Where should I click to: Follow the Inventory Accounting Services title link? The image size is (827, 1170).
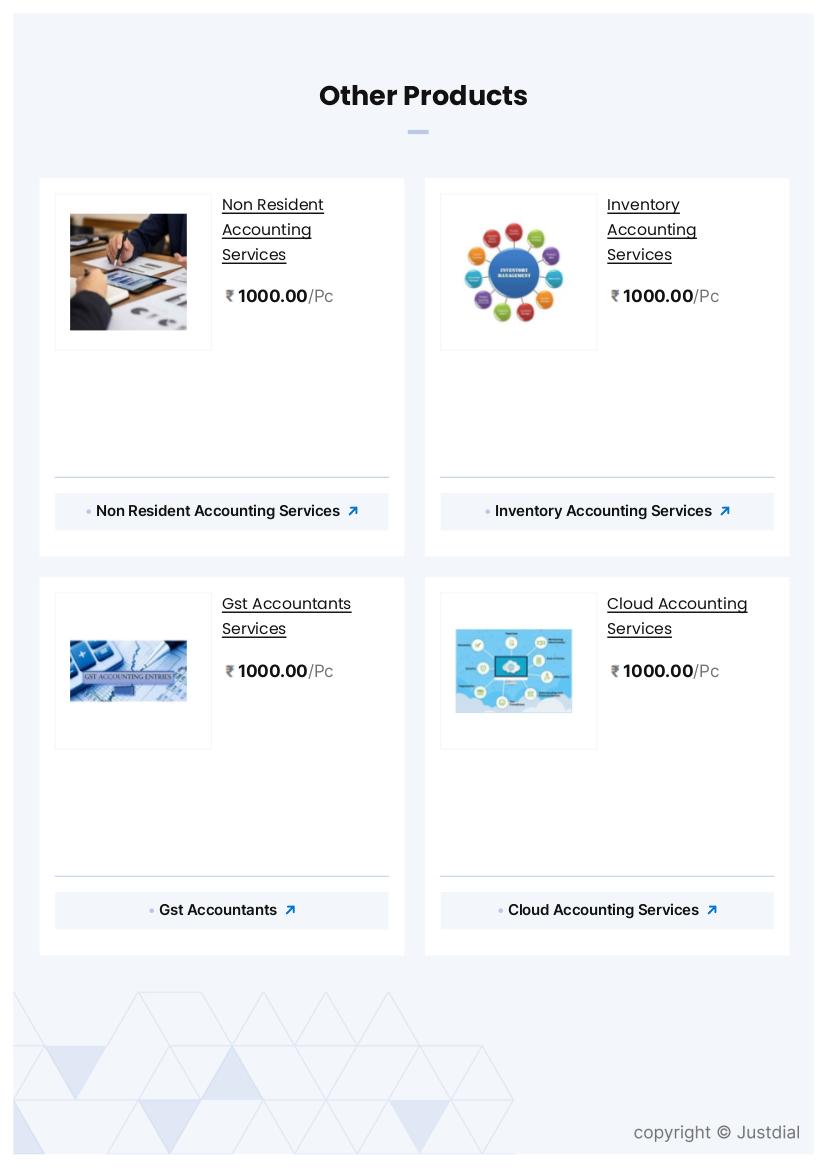[651, 230]
